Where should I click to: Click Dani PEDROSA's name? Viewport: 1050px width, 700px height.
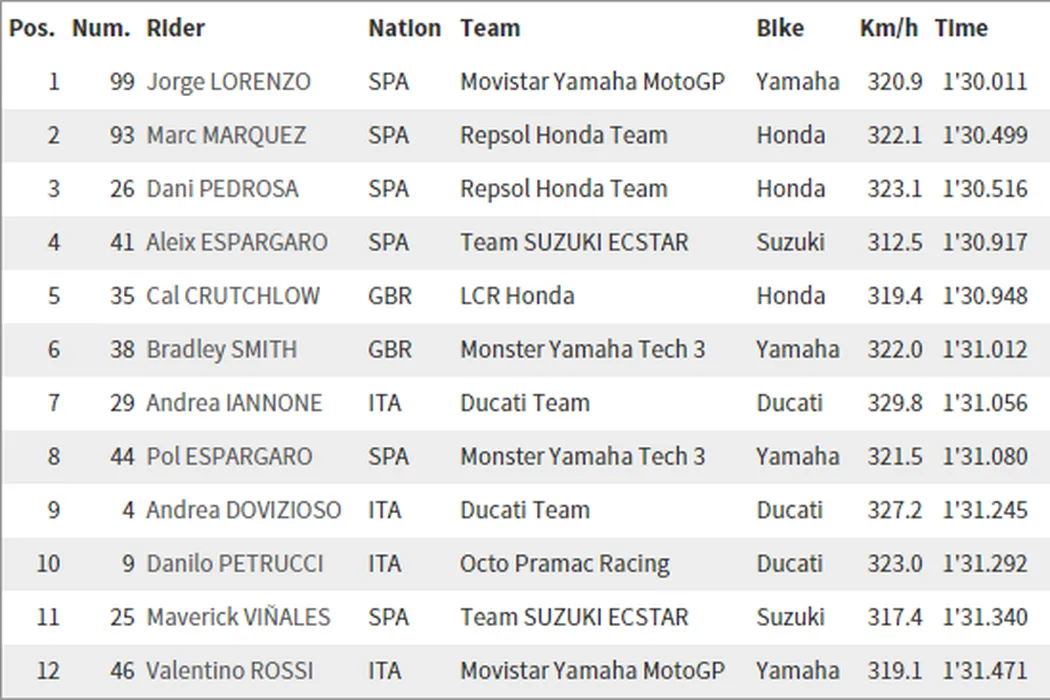(x=222, y=189)
